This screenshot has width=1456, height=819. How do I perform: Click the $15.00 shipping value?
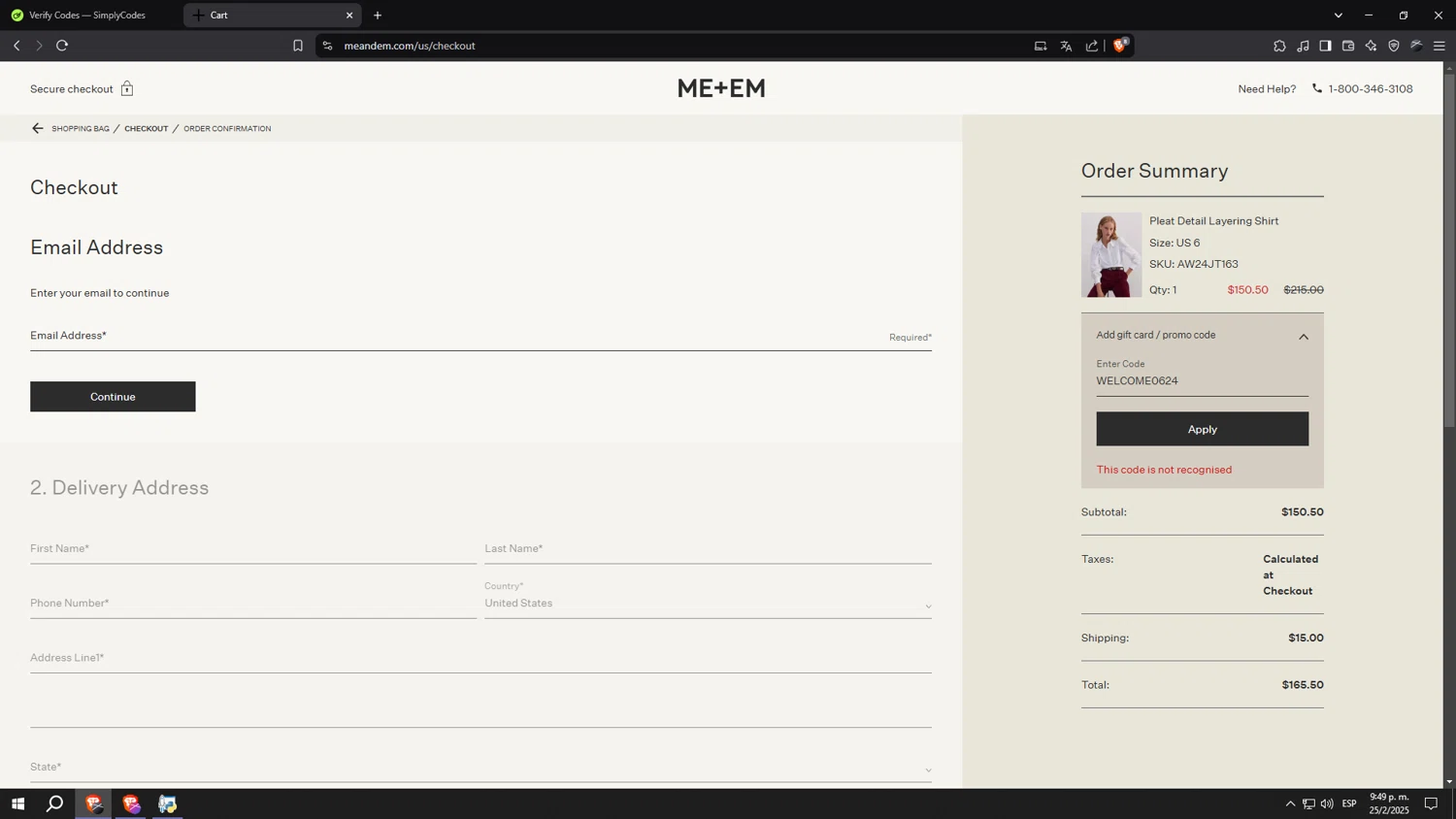pyautogui.click(x=1306, y=638)
